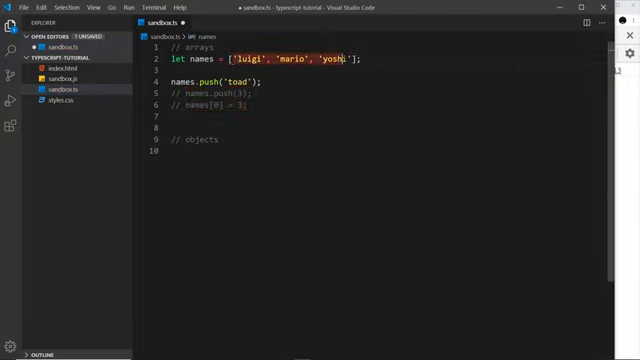This screenshot has width=640, height=360.
Task: Click the browser settings gear icon
Action: pos(630,53)
